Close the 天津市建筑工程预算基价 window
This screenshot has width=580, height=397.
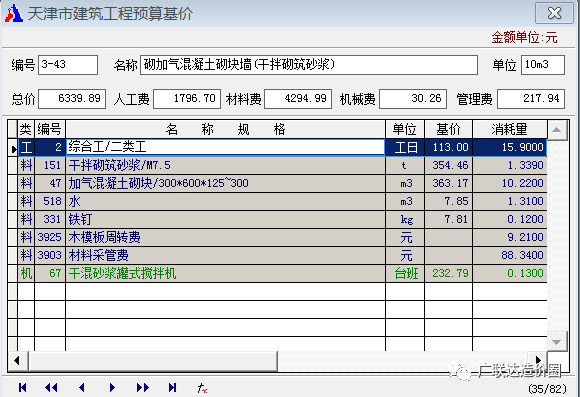click(554, 14)
